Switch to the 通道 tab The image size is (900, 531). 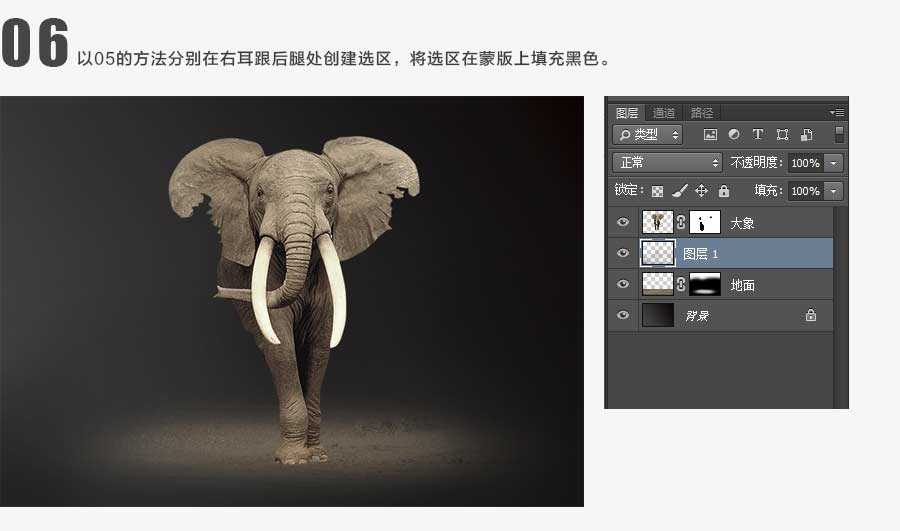tap(664, 113)
